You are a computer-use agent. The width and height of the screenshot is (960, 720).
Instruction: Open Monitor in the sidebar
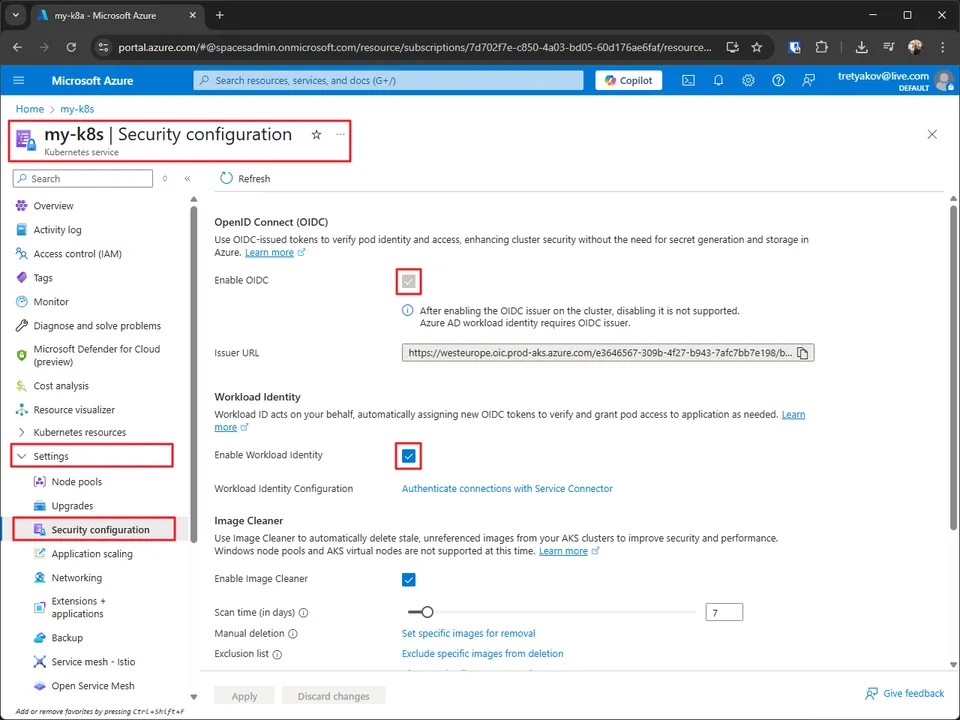click(x=51, y=301)
